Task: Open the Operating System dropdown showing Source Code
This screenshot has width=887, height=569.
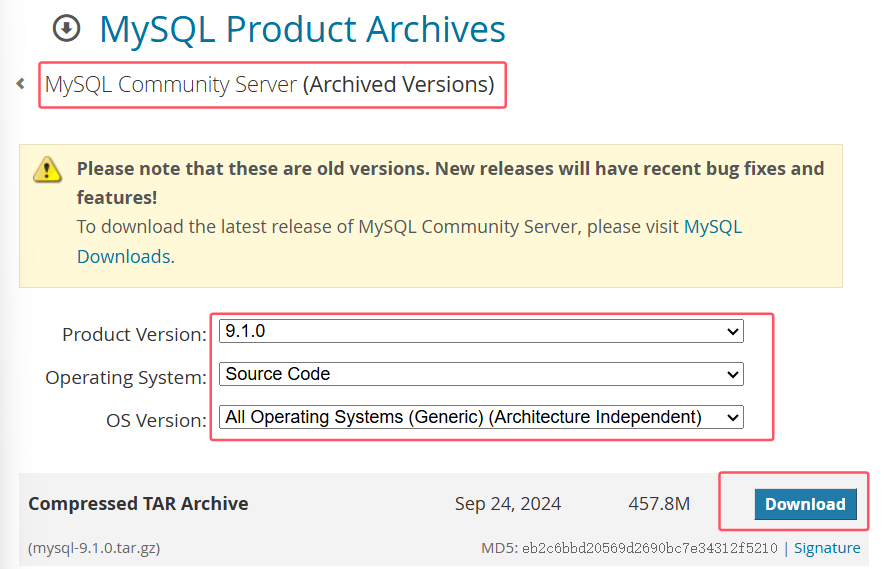Action: (x=481, y=374)
